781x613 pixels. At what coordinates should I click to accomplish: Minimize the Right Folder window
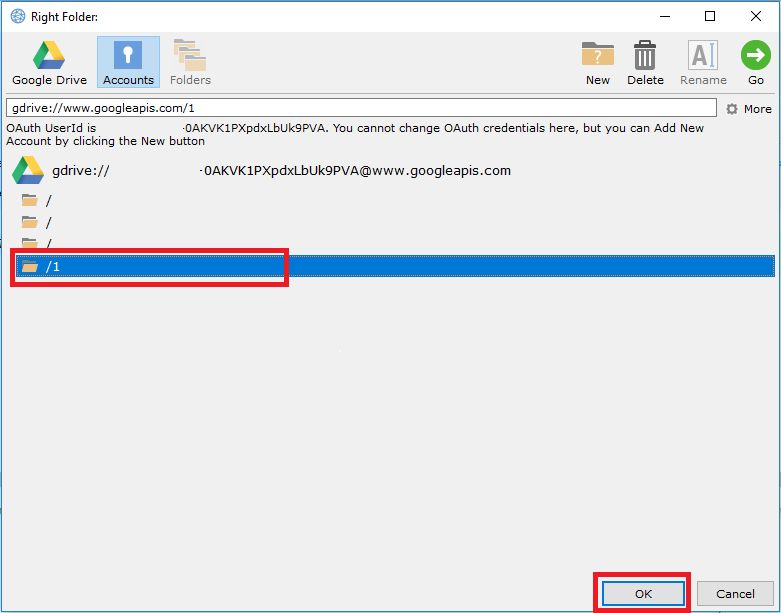point(664,16)
